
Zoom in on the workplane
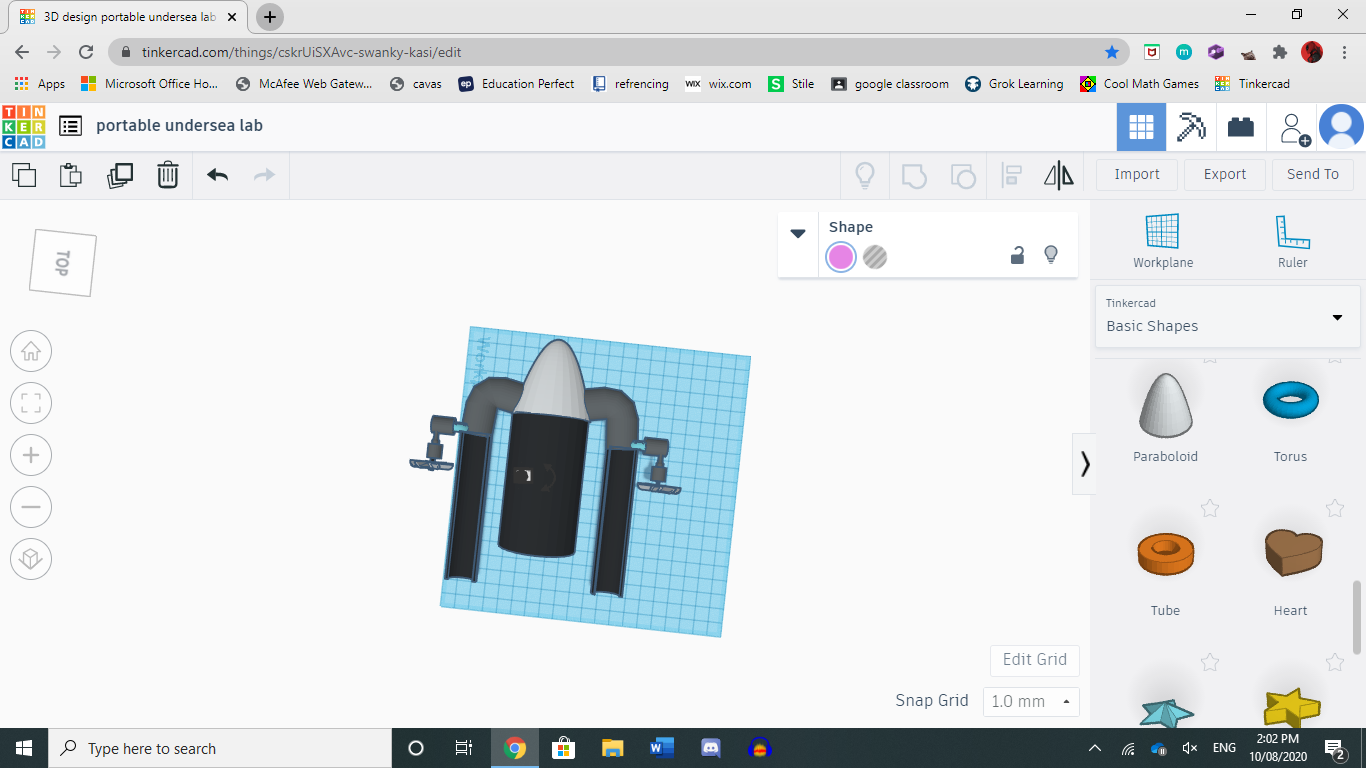(x=31, y=455)
